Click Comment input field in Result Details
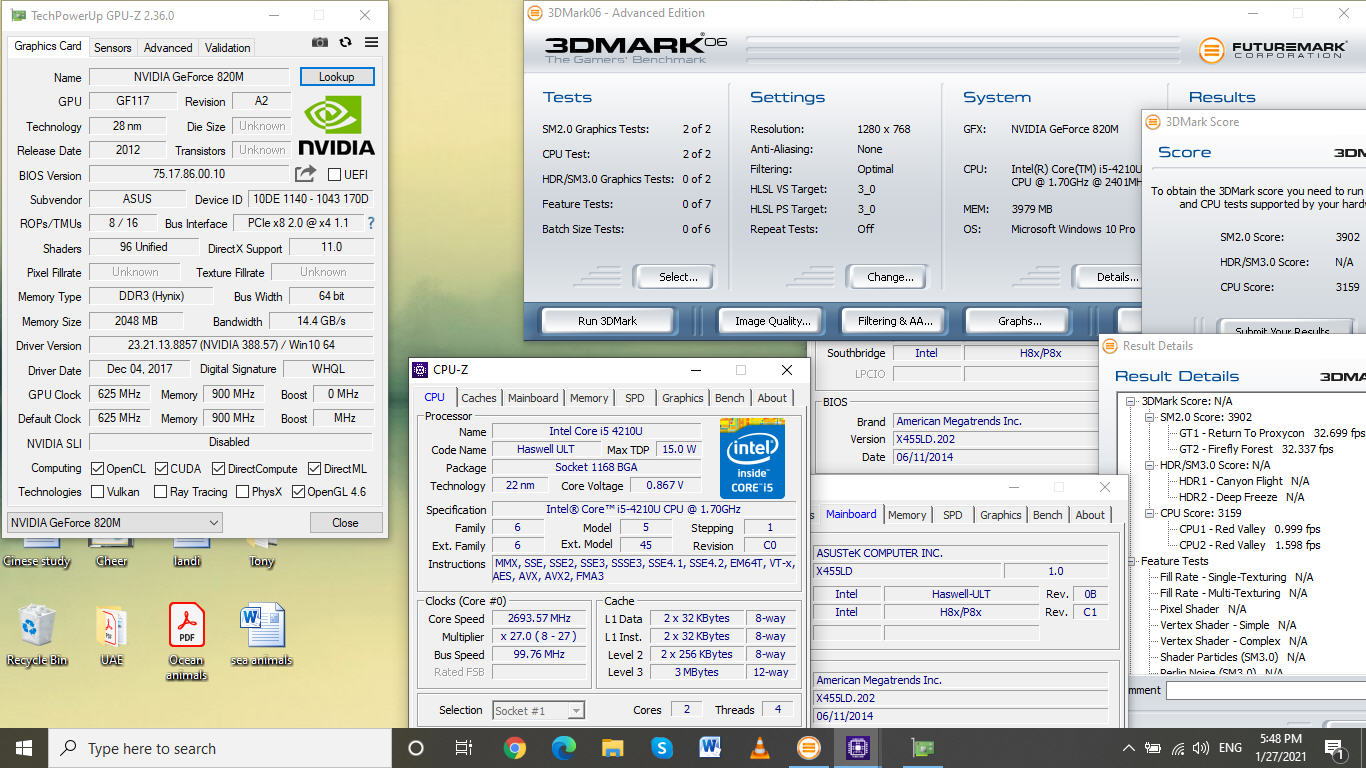This screenshot has height=768, width=1366. [x=1266, y=690]
